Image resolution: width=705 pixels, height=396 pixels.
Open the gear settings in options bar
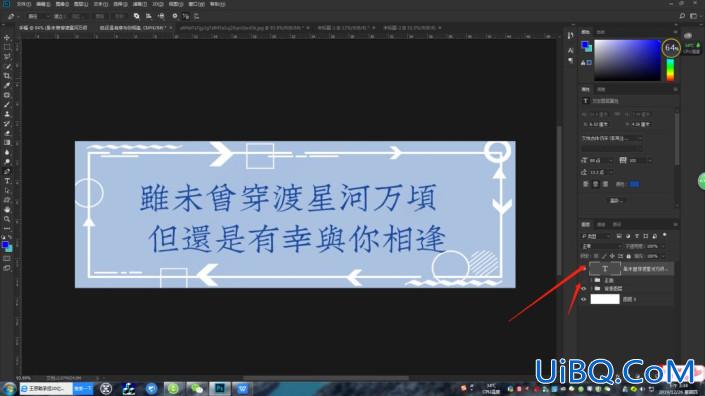coord(175,16)
